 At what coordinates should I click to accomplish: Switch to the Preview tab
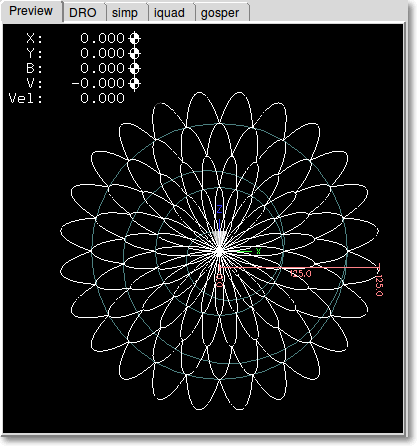[31, 11]
